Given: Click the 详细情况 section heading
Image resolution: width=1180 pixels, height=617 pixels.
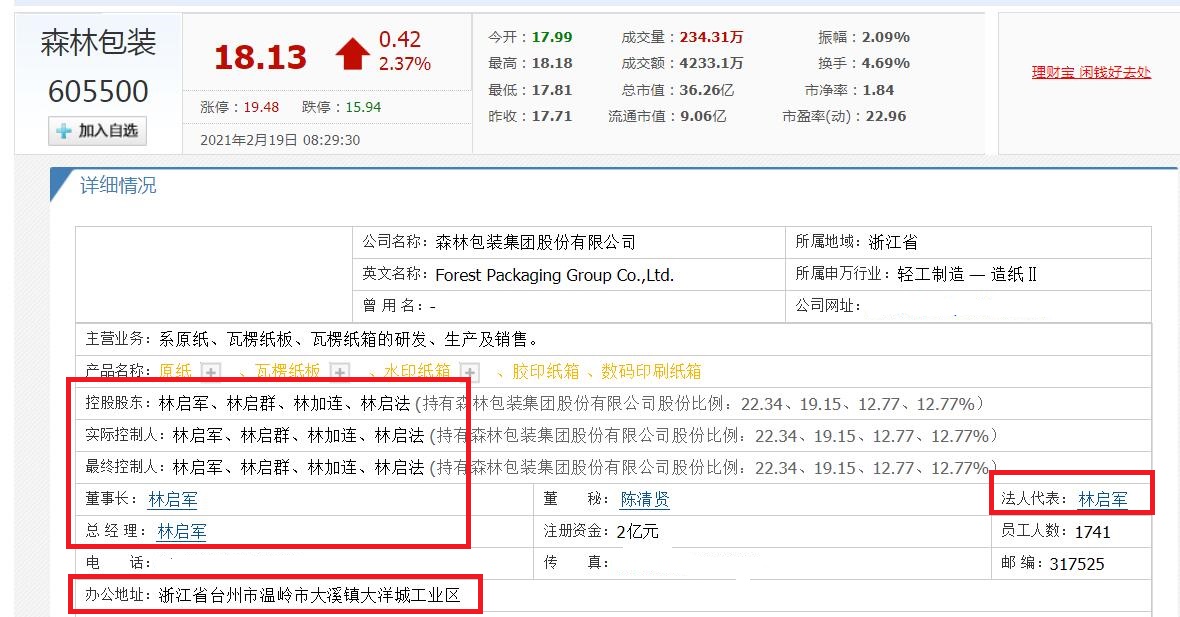Looking at the screenshot, I should pos(118,186).
